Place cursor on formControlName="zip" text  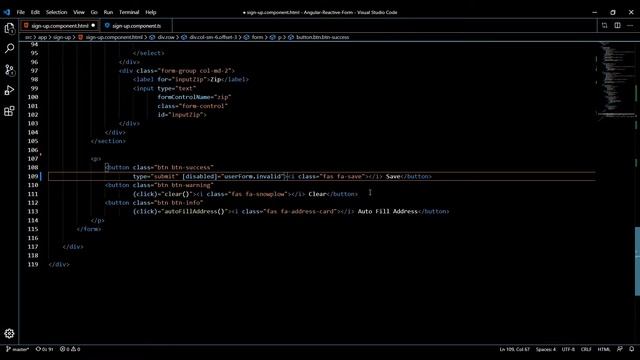click(x=194, y=97)
